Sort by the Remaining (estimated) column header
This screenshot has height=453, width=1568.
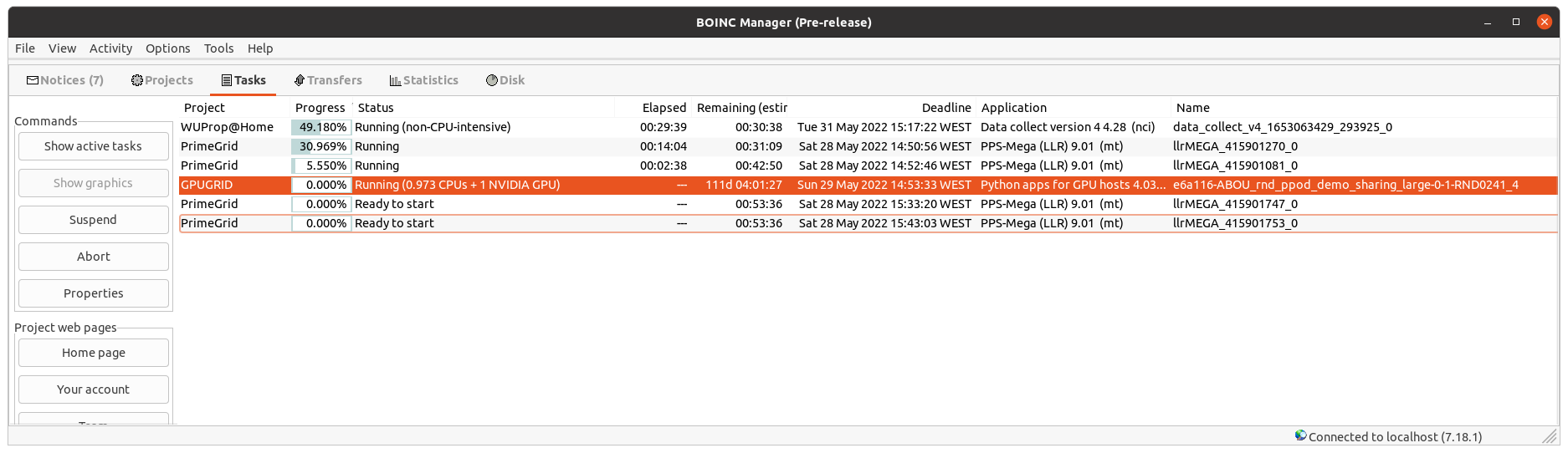click(x=741, y=108)
